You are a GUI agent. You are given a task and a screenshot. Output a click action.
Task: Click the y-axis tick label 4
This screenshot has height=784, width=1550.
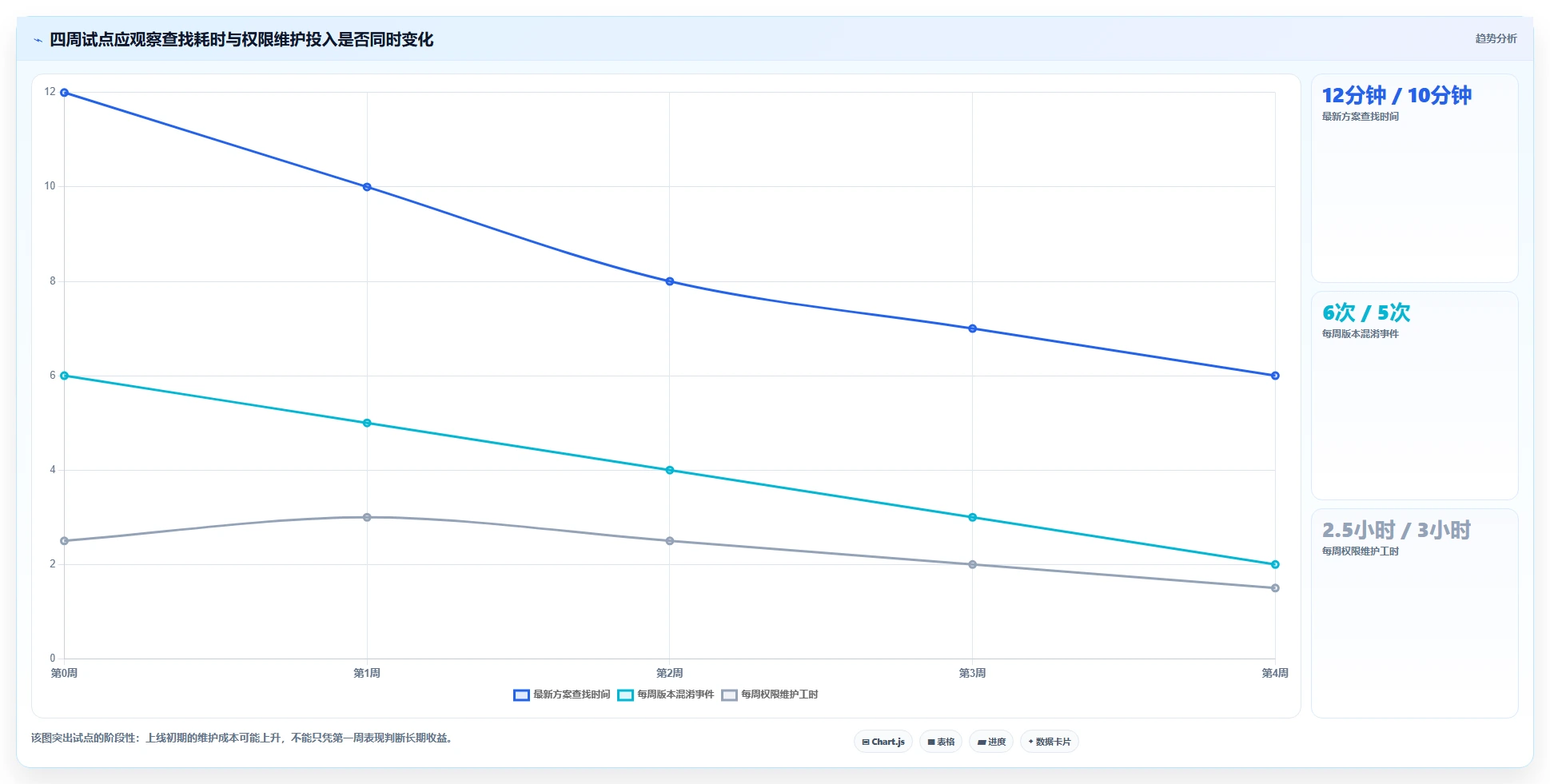pos(53,470)
